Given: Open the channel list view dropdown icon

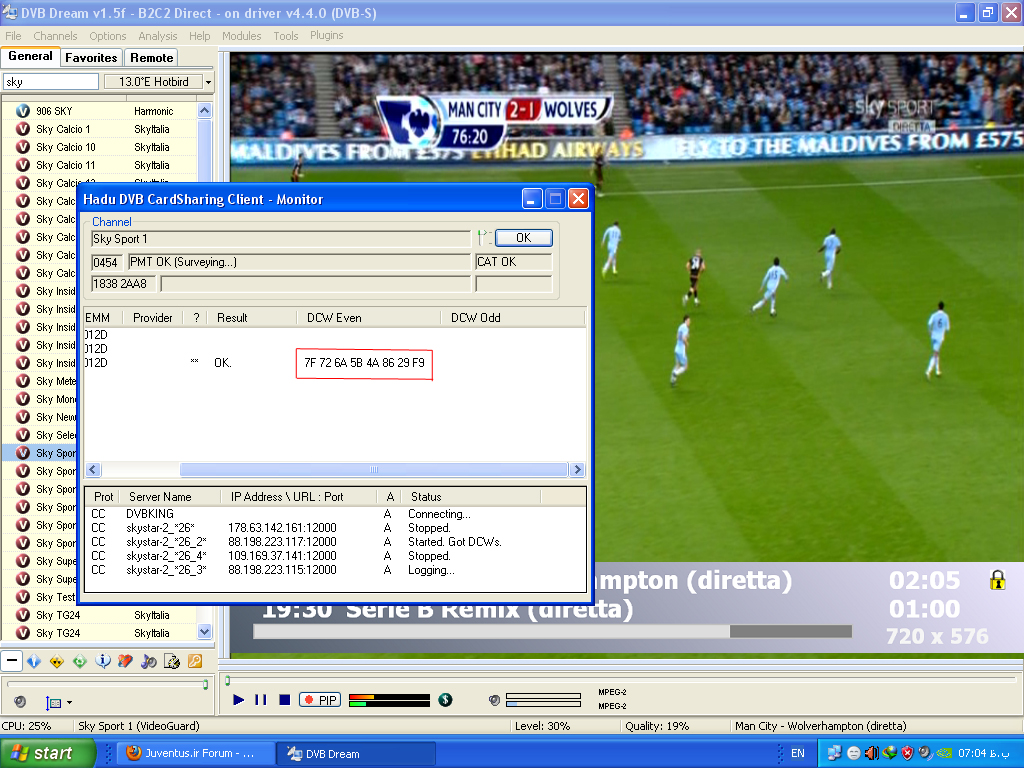Looking at the screenshot, I should click(58, 703).
